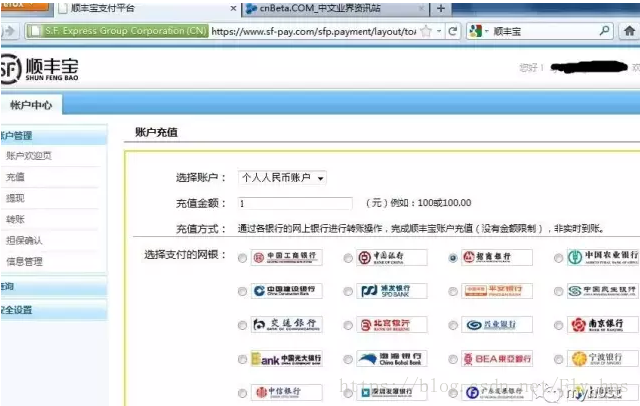Select the 宁波银行 radio button
The image size is (640, 406).
(558, 359)
